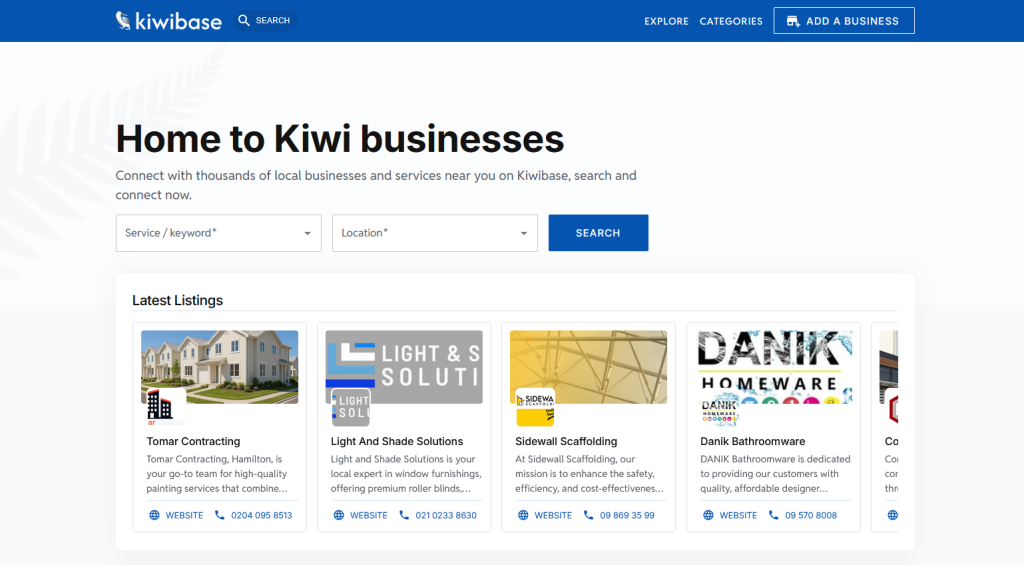1024x565 pixels.
Task: Call 09 570 8008 number link
Action: 803,515
